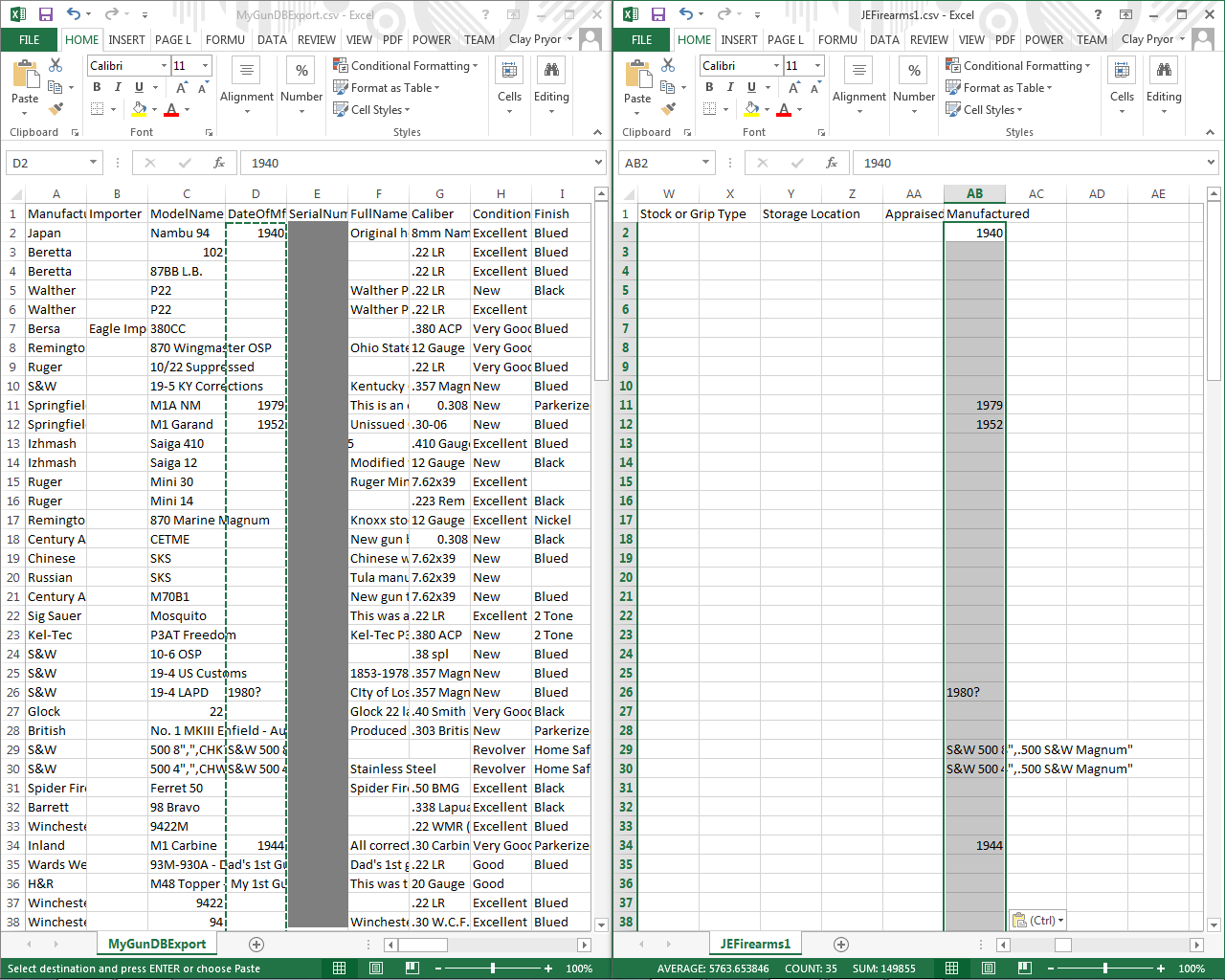Toggle Bold in the JEFirearms1 window

click(709, 87)
